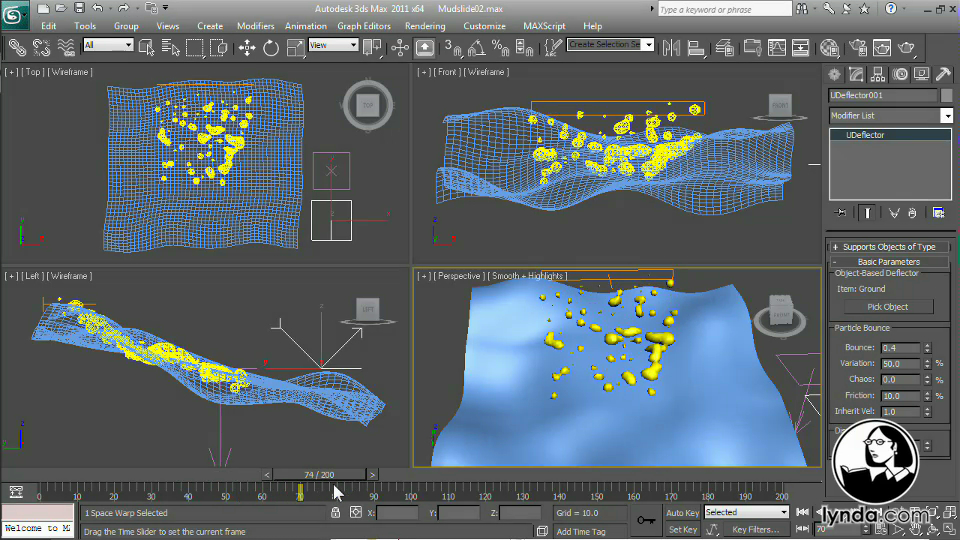Switch to the Create command panel

click(x=834, y=75)
